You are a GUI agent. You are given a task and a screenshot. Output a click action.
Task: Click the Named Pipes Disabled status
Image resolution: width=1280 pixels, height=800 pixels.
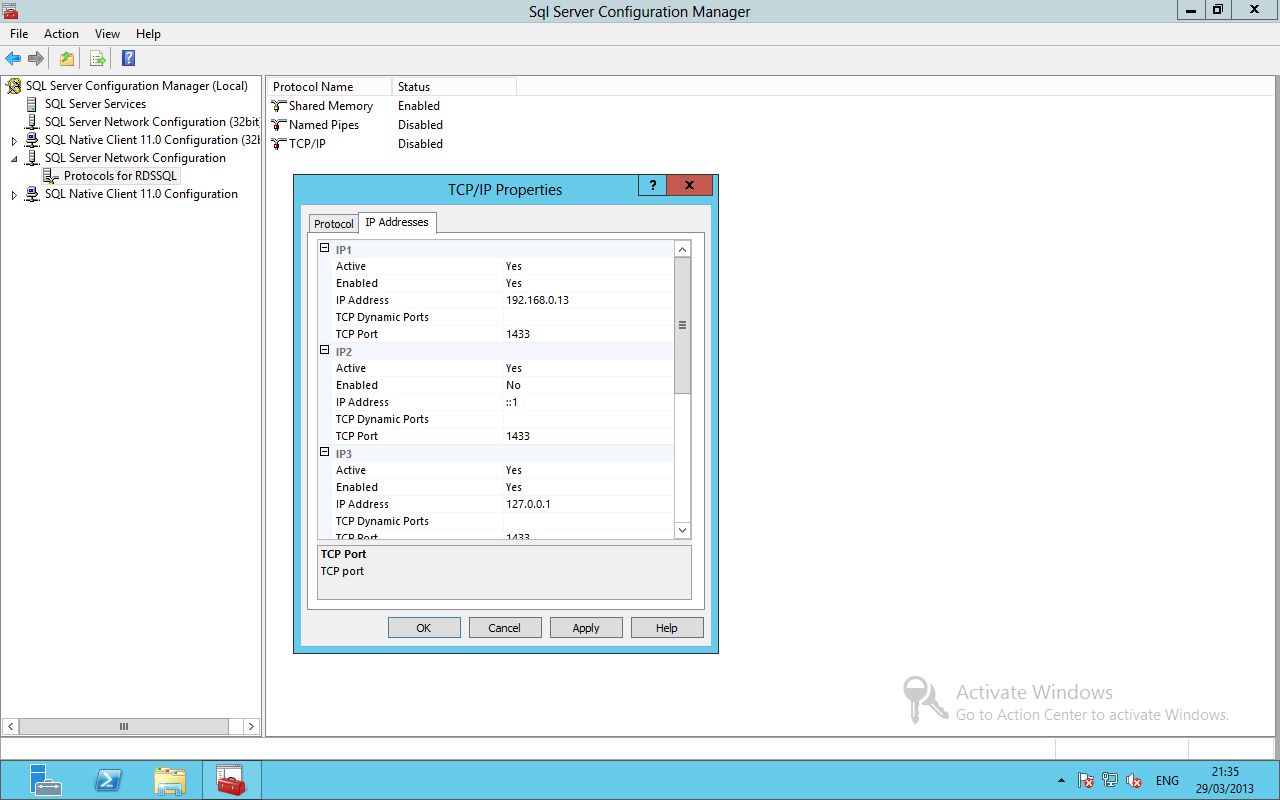click(x=420, y=125)
